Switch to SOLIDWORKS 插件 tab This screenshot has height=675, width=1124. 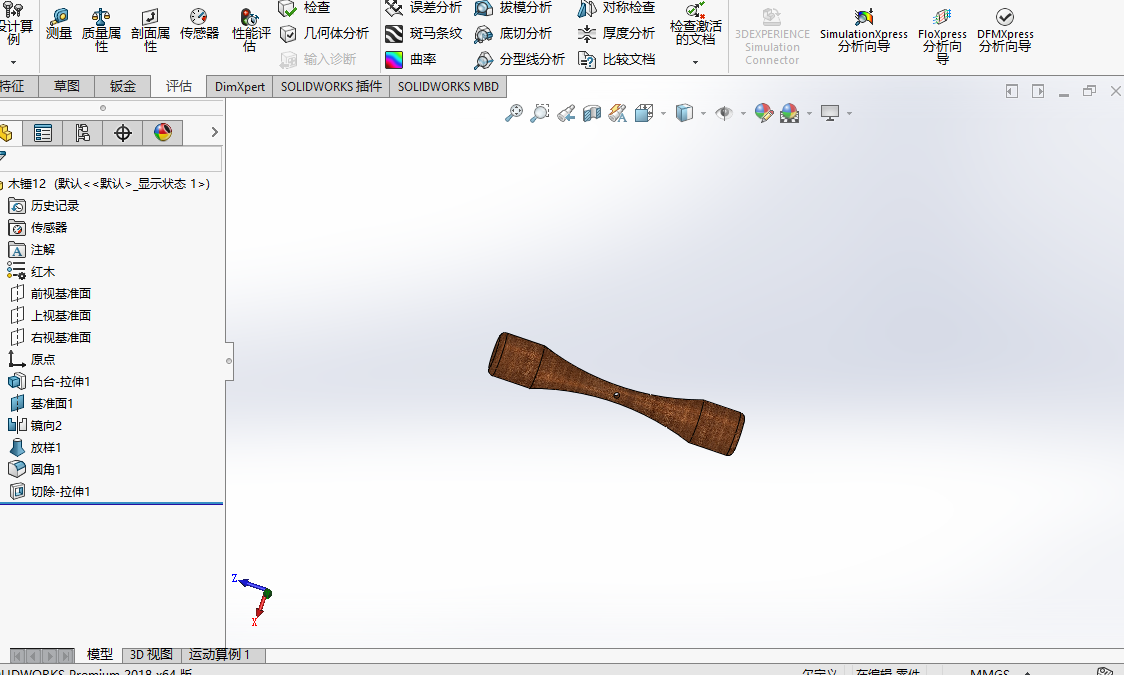click(x=331, y=86)
